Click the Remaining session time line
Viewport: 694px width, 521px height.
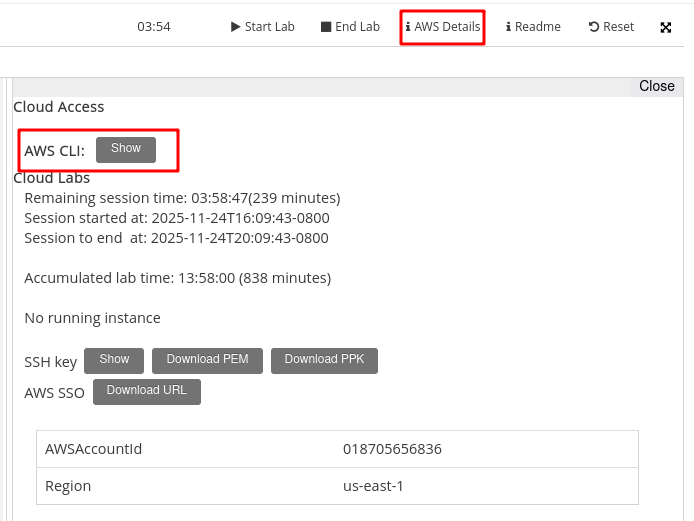coord(182,198)
